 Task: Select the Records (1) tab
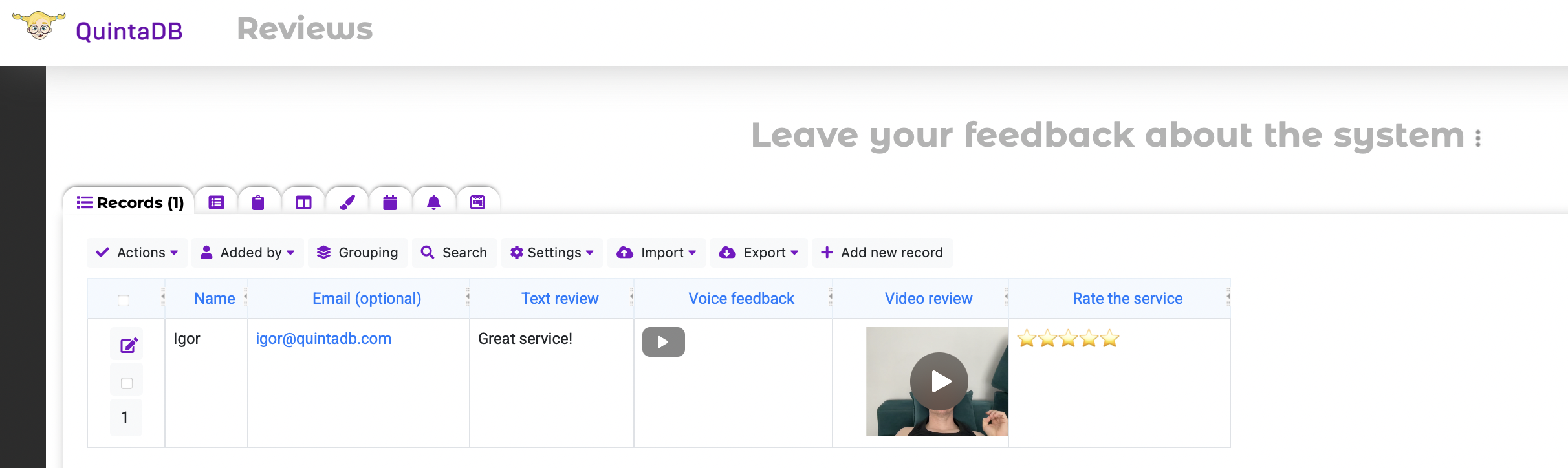(x=130, y=202)
